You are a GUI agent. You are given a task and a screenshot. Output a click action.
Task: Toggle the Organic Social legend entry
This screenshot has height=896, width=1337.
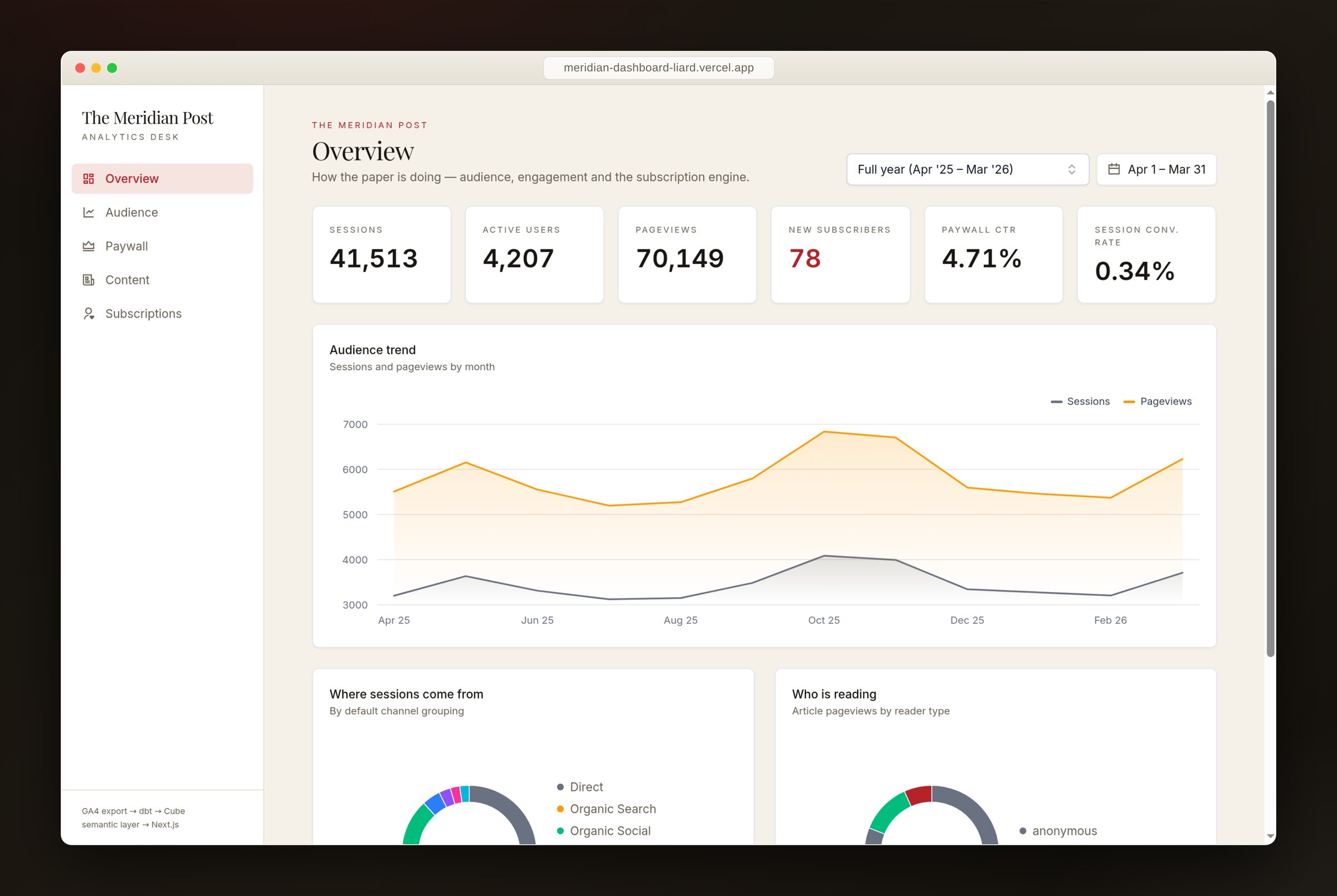coord(604,831)
